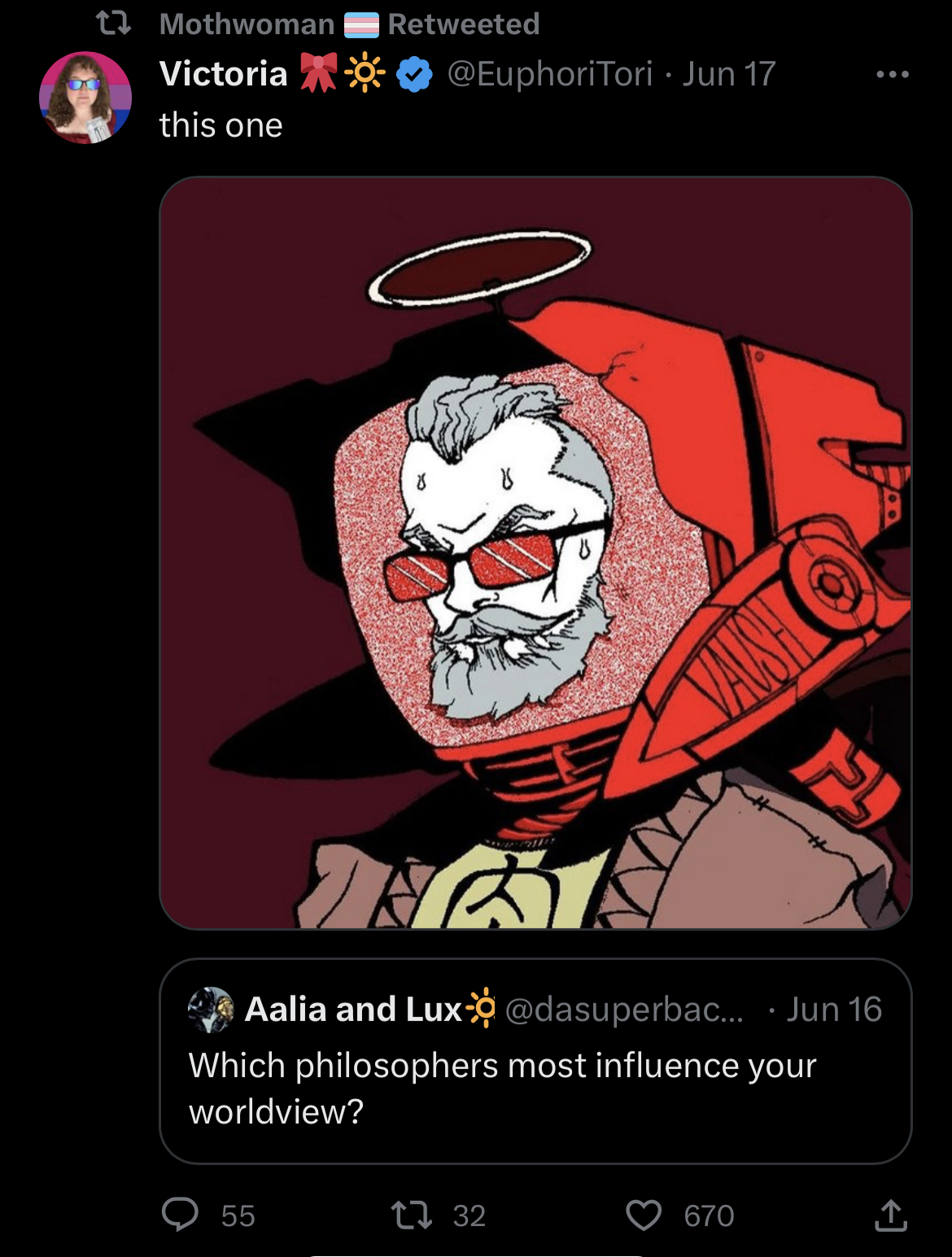Tap the @dasuperbac... handle
The width and height of the screenshot is (952, 1257).
(624, 1010)
